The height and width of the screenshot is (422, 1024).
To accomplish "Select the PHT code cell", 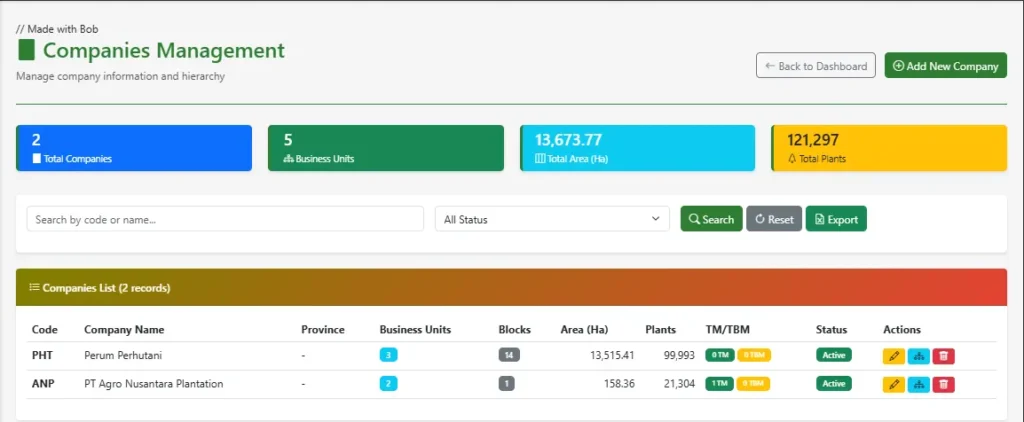I will coord(42,355).
